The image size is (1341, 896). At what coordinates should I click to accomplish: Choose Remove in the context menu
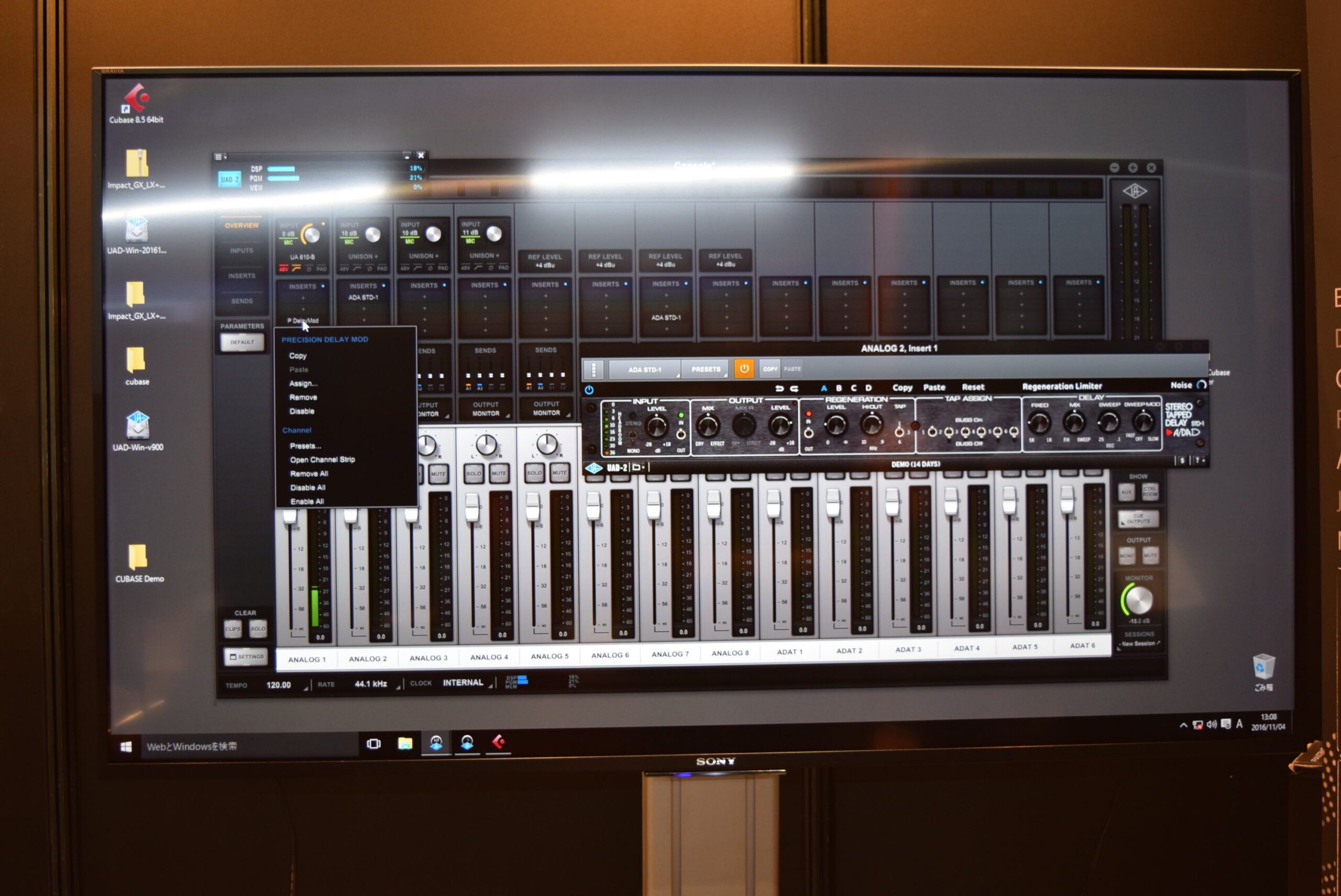[x=303, y=397]
